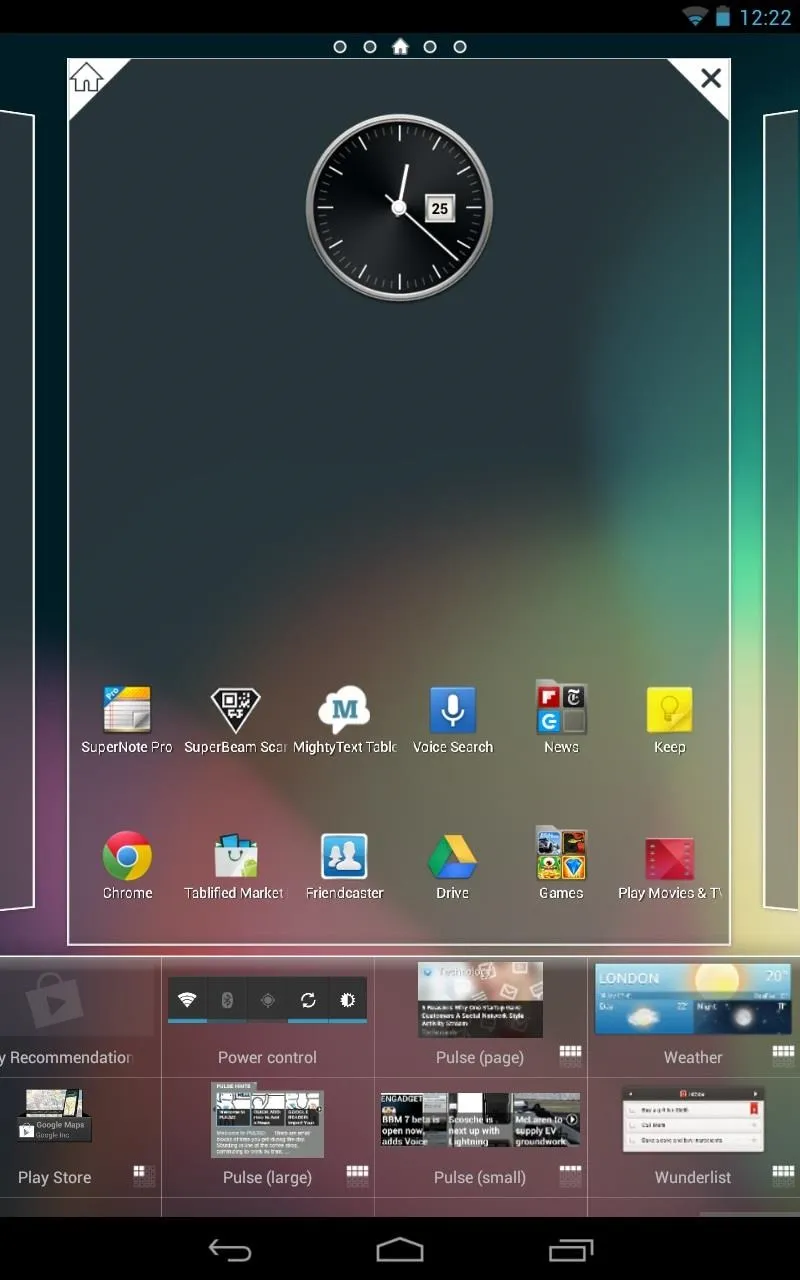Choose the Pulse (page) widget thumbnail

point(480,1000)
